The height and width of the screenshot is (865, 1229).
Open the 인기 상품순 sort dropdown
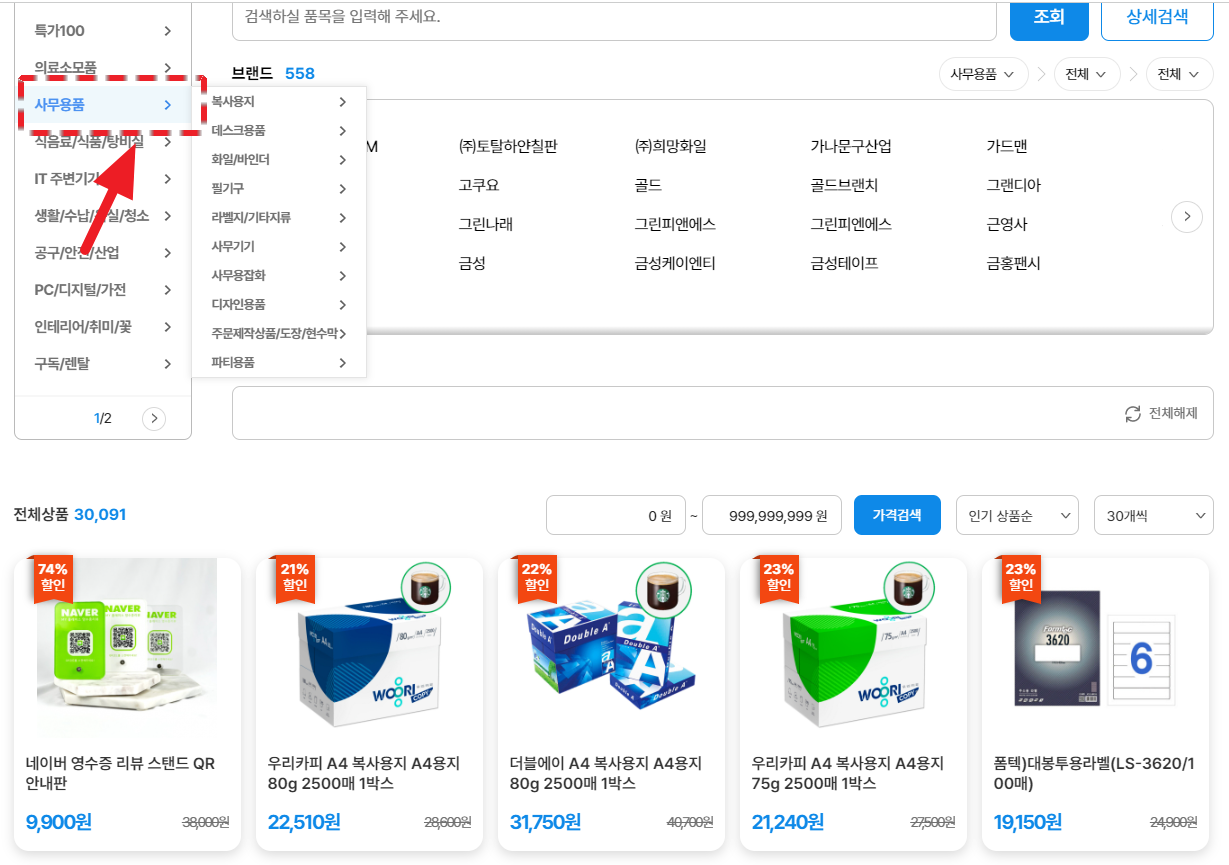1016,516
